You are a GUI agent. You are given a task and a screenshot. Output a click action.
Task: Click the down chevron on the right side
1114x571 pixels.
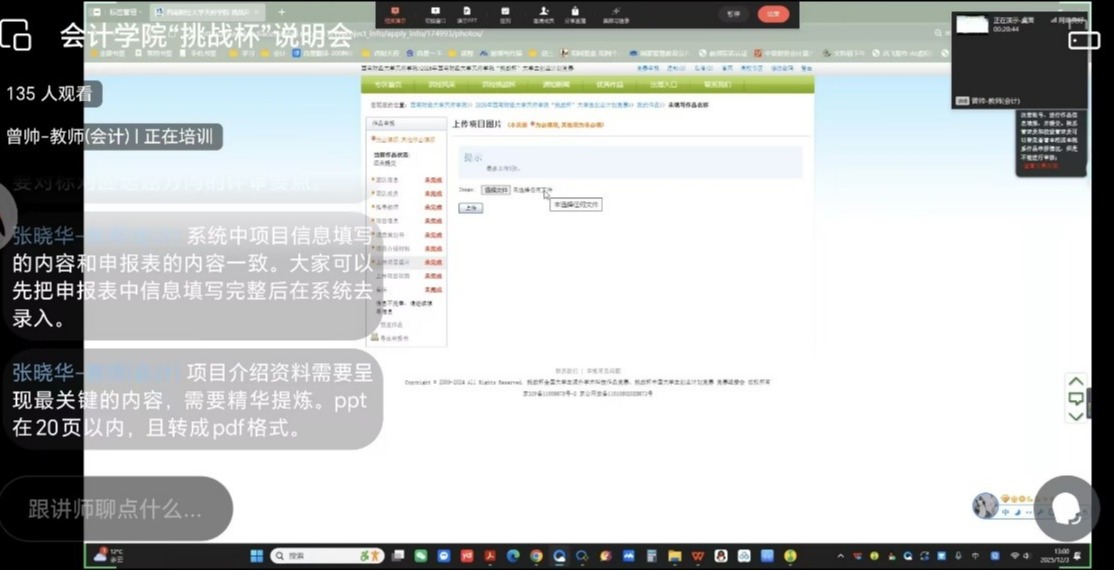click(x=1076, y=416)
